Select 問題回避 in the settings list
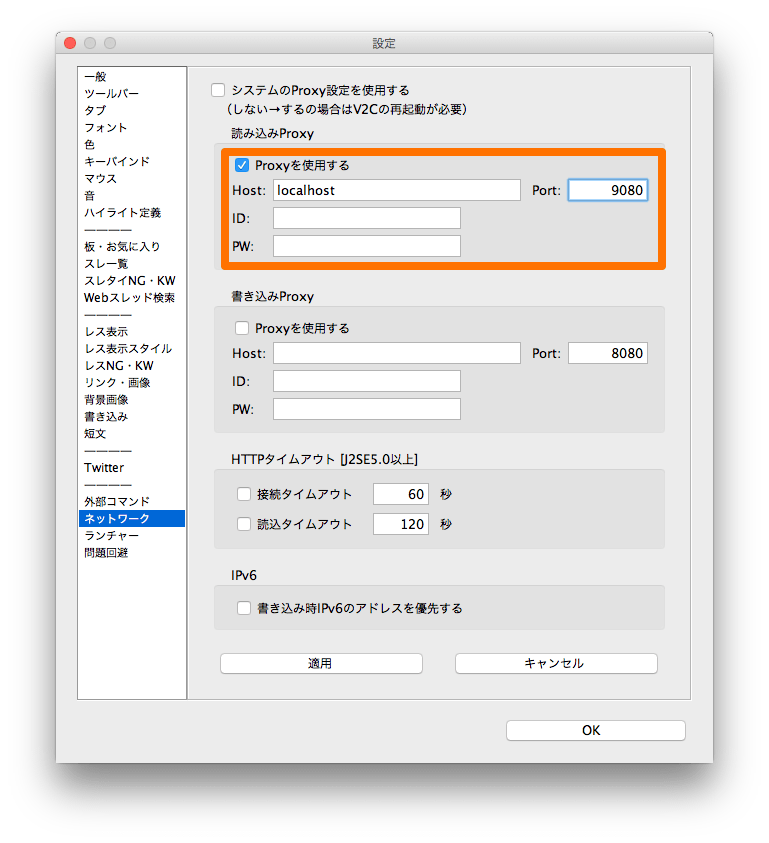The width and height of the screenshot is (769, 843). point(132,553)
